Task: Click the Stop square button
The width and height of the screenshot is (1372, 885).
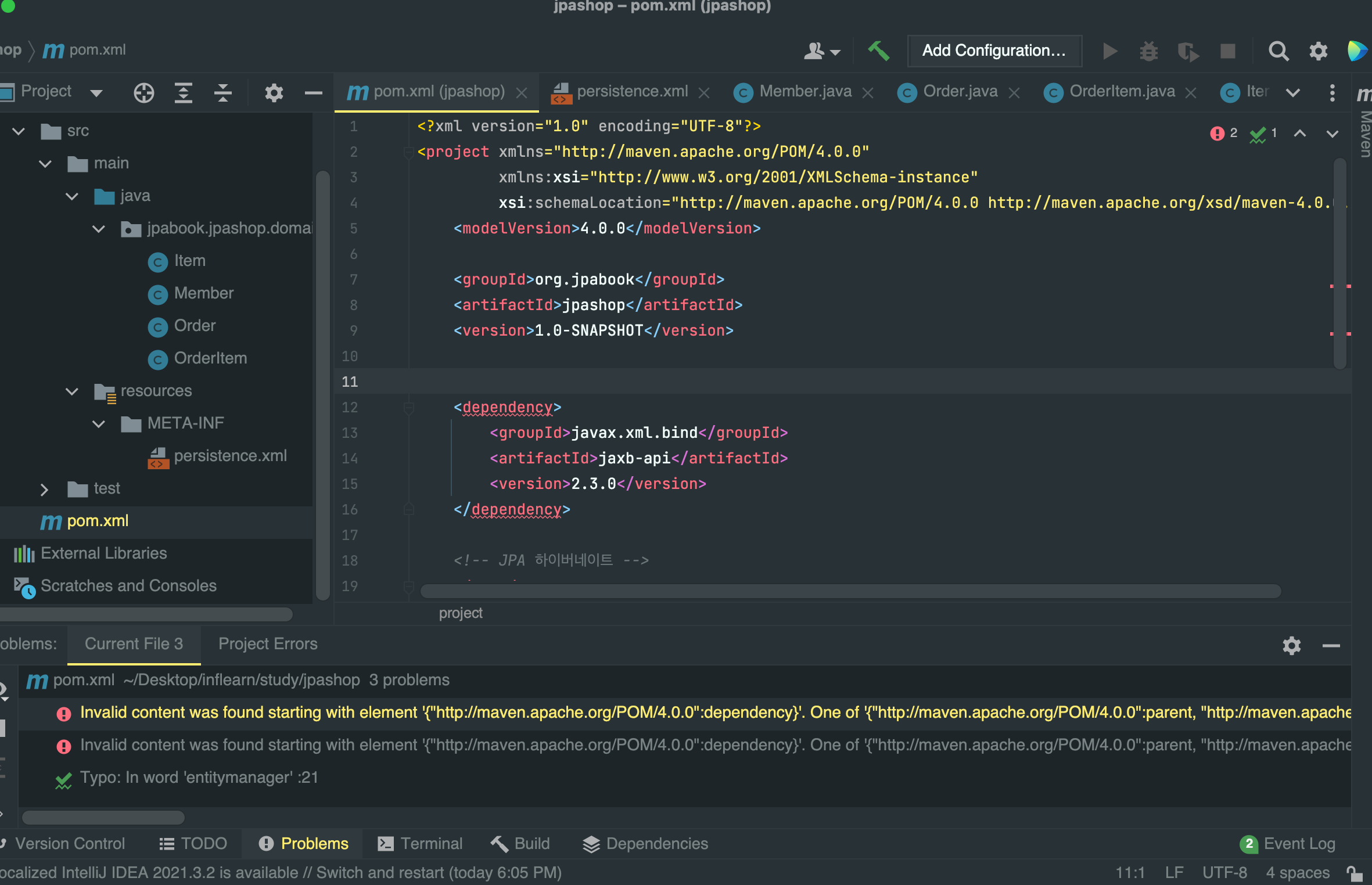Action: pyautogui.click(x=1227, y=51)
